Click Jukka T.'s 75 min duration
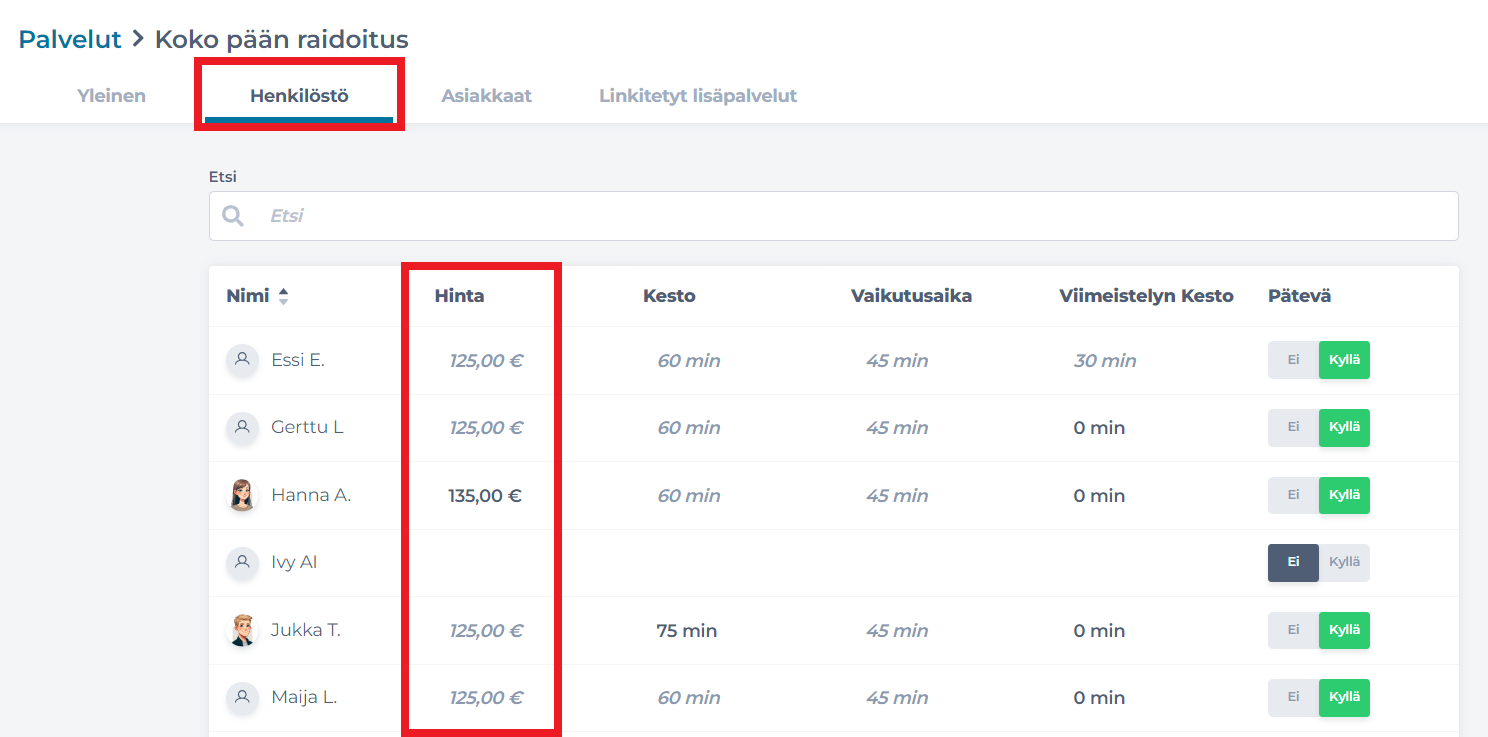The width and height of the screenshot is (1488, 737). (x=687, y=631)
